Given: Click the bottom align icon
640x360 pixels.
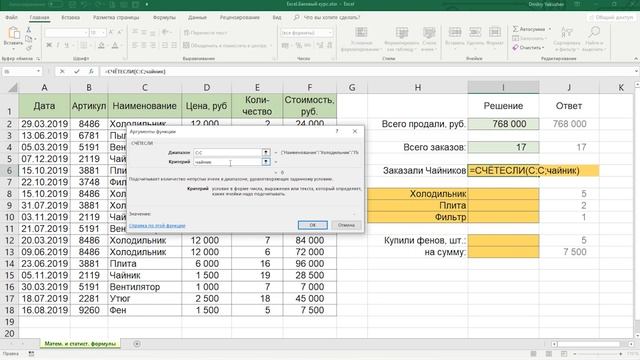Looking at the screenshot, I should pyautogui.click(x=153, y=32).
